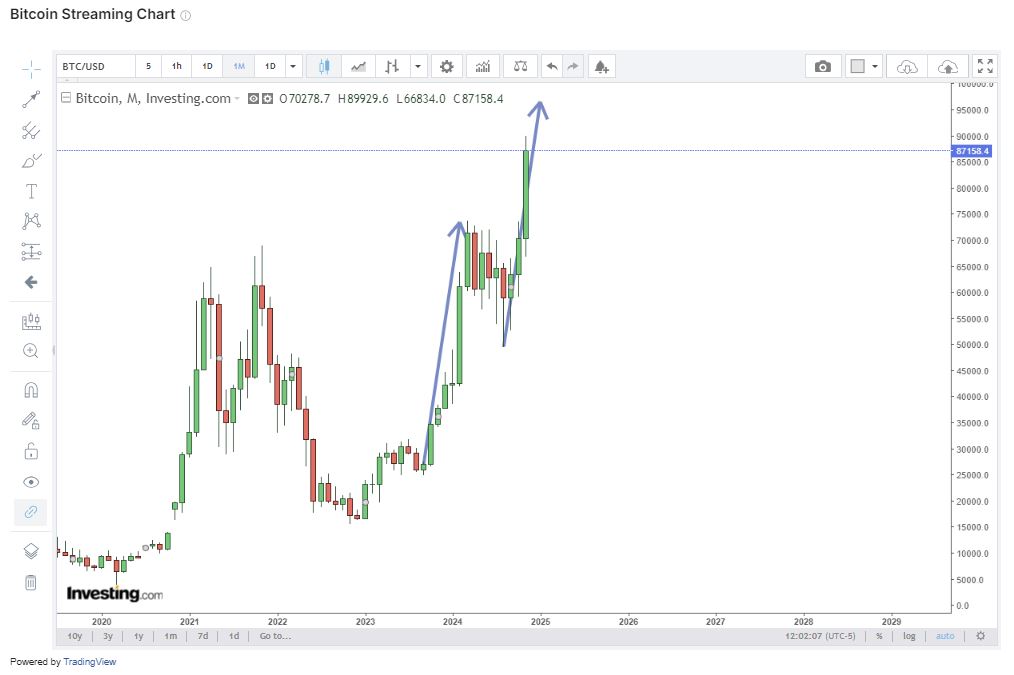
Task: Click the compare scales icon
Action: (520, 67)
